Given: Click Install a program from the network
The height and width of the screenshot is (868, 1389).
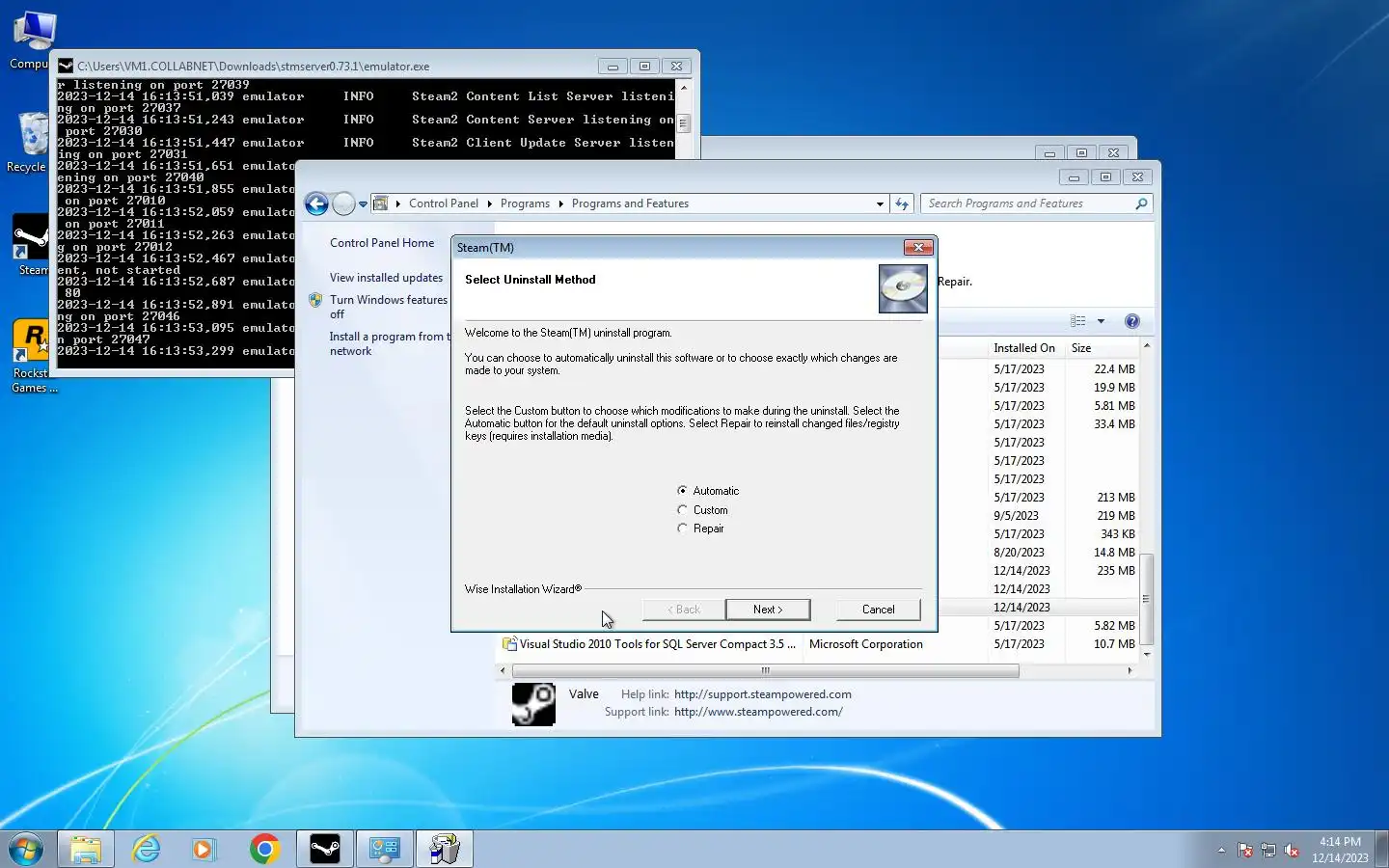Looking at the screenshot, I should 389,343.
